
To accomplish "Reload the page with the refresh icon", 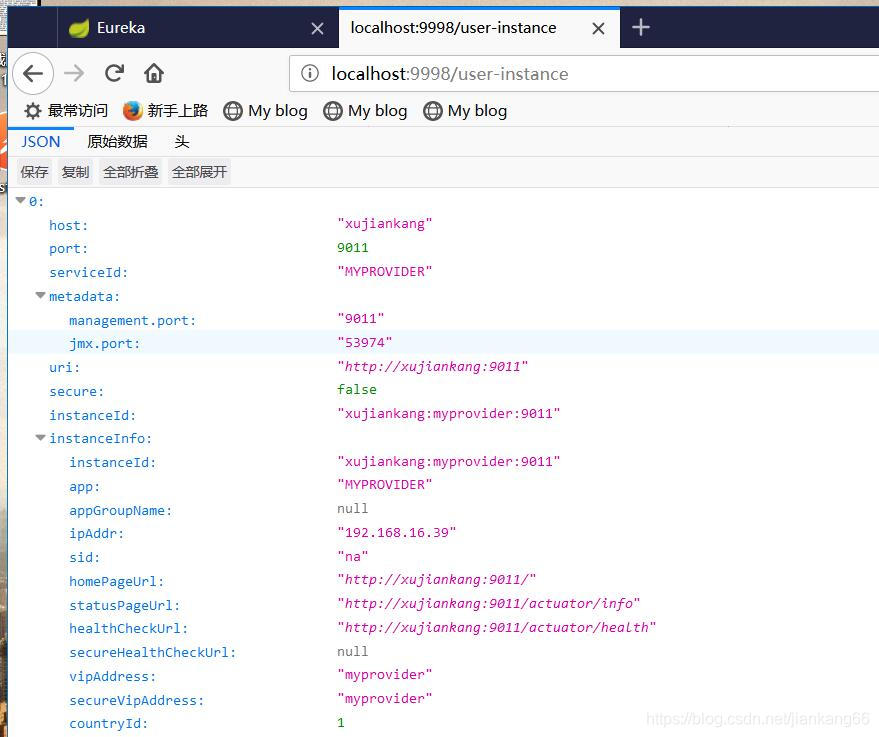I will pos(114,73).
